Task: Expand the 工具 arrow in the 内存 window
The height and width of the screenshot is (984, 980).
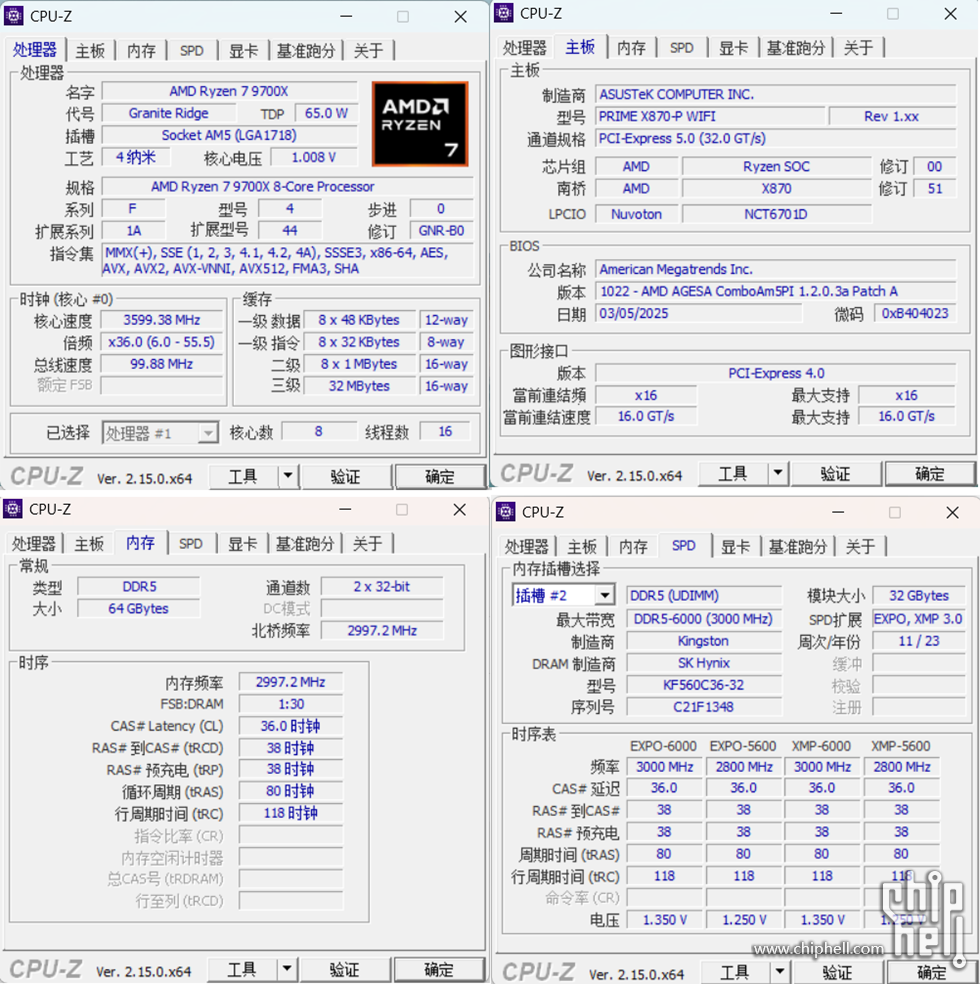Action: [287, 969]
